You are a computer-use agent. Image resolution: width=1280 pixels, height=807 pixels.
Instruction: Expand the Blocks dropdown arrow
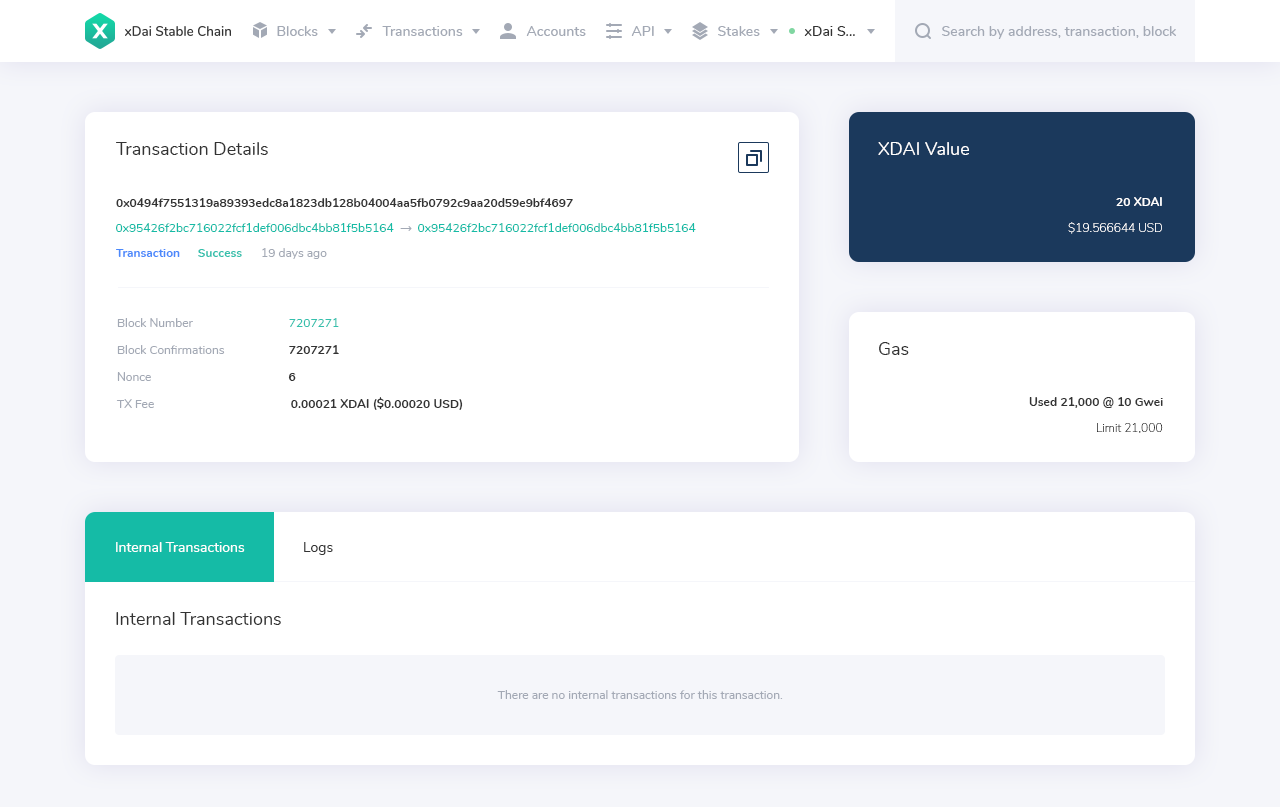(332, 31)
